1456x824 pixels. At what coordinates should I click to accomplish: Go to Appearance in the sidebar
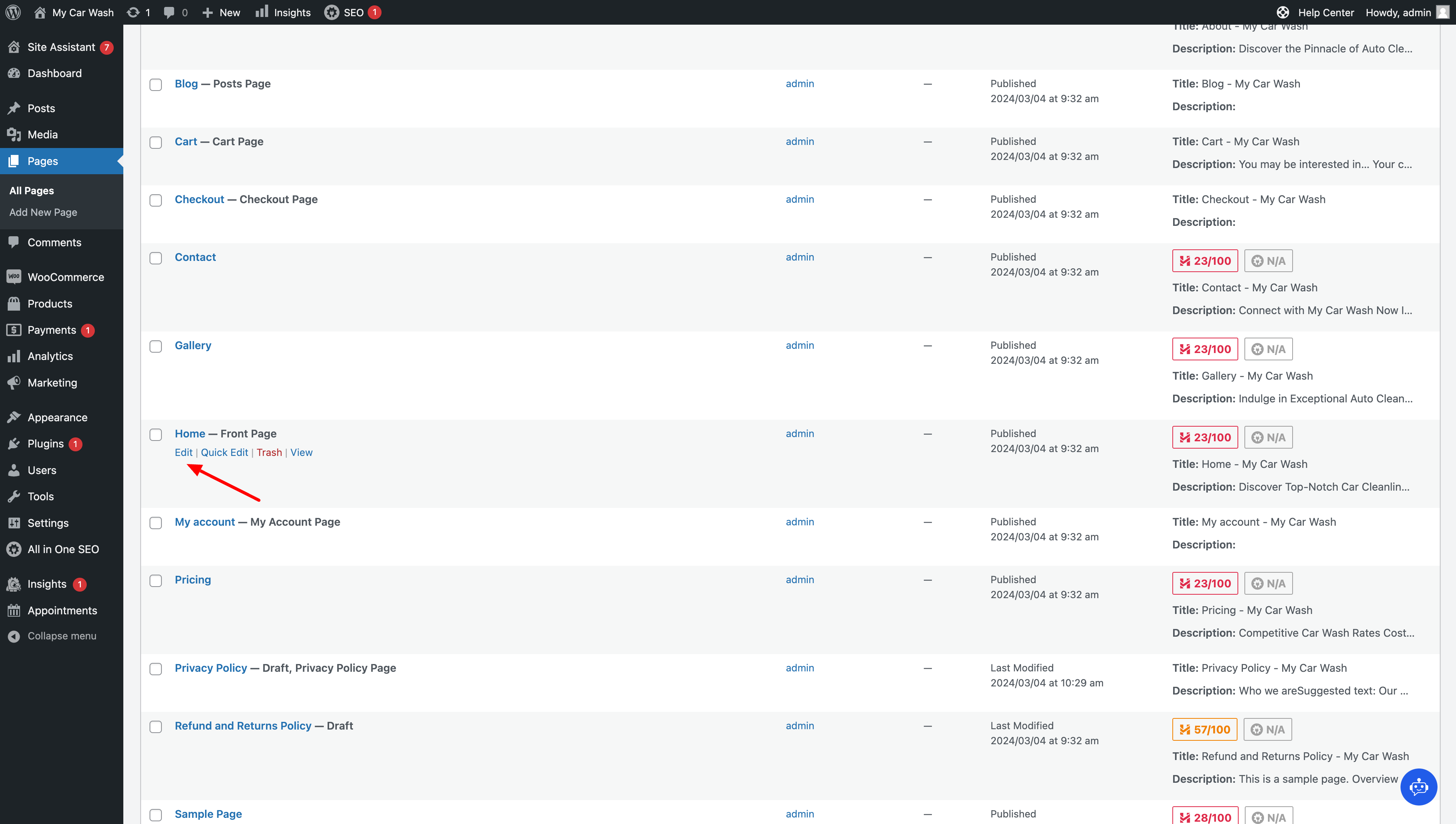57,417
